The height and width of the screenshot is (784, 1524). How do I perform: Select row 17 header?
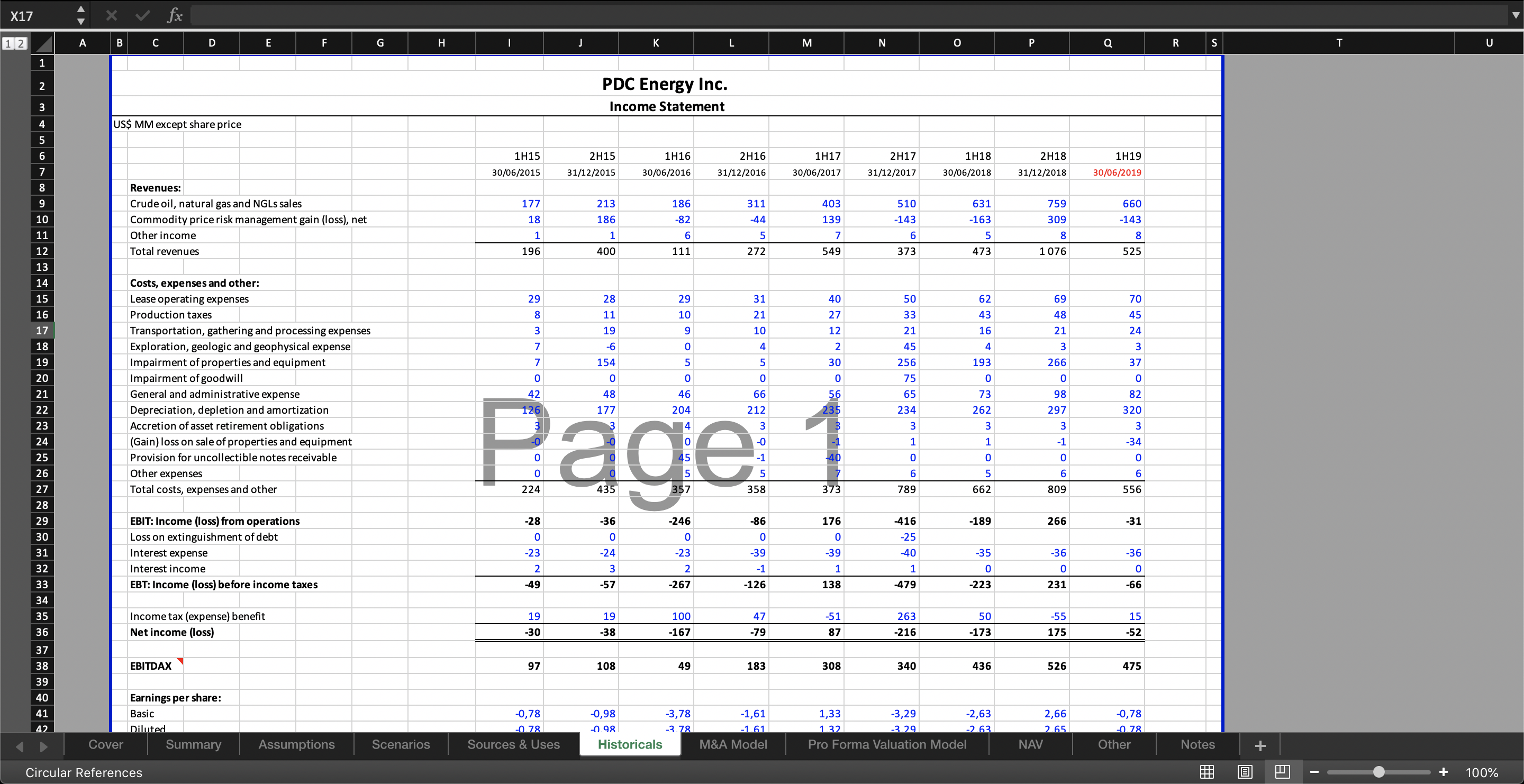pyautogui.click(x=42, y=331)
